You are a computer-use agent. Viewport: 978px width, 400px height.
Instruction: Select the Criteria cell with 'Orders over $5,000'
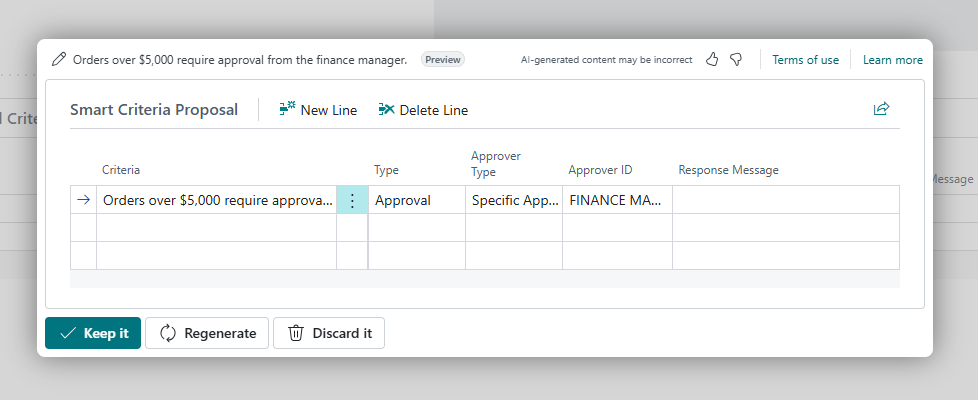coord(216,200)
